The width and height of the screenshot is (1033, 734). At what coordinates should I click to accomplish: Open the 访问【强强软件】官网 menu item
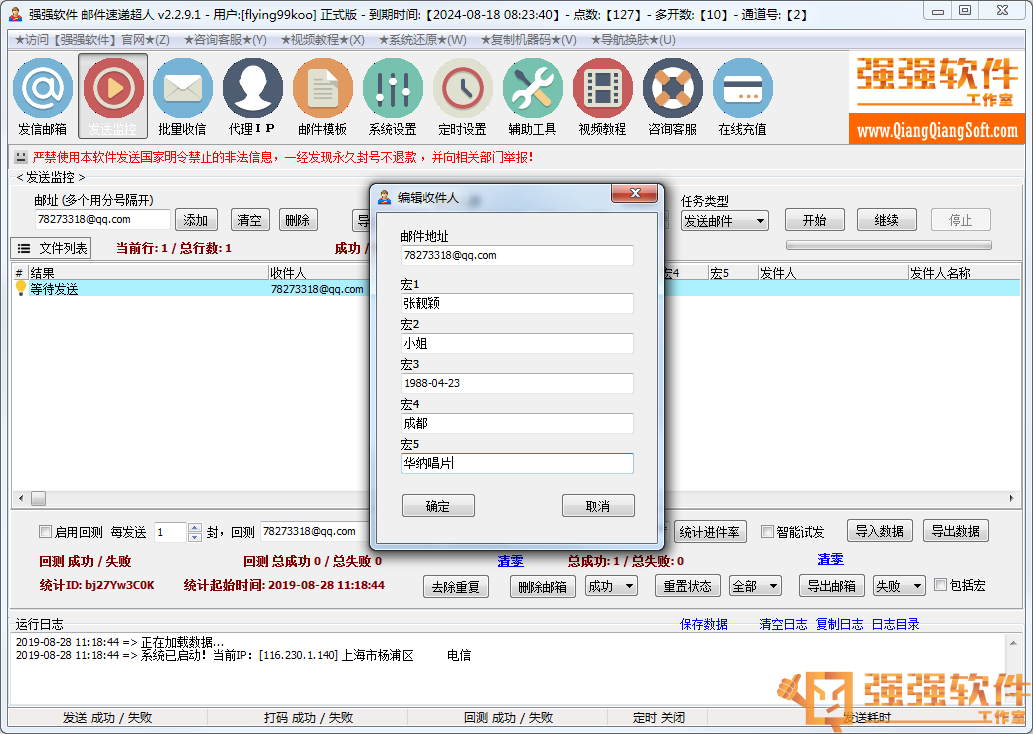point(92,40)
